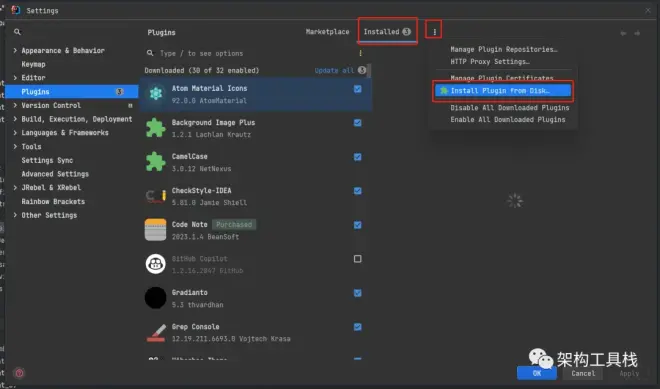Choose Install Plugin from Disk menu item
The width and height of the screenshot is (660, 389).
[x=503, y=91]
